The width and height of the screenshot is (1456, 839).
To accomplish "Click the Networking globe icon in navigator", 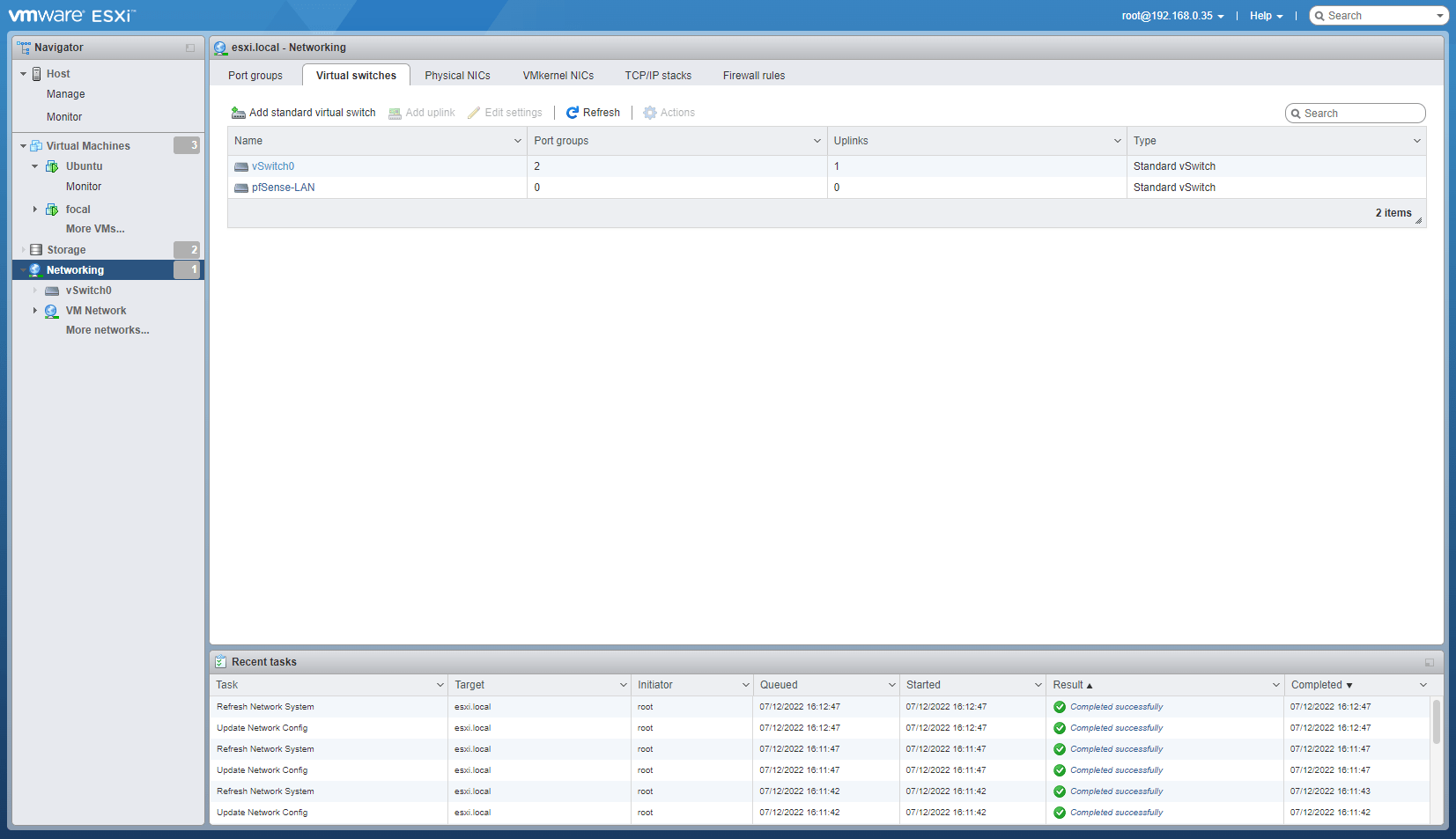I will click(35, 270).
